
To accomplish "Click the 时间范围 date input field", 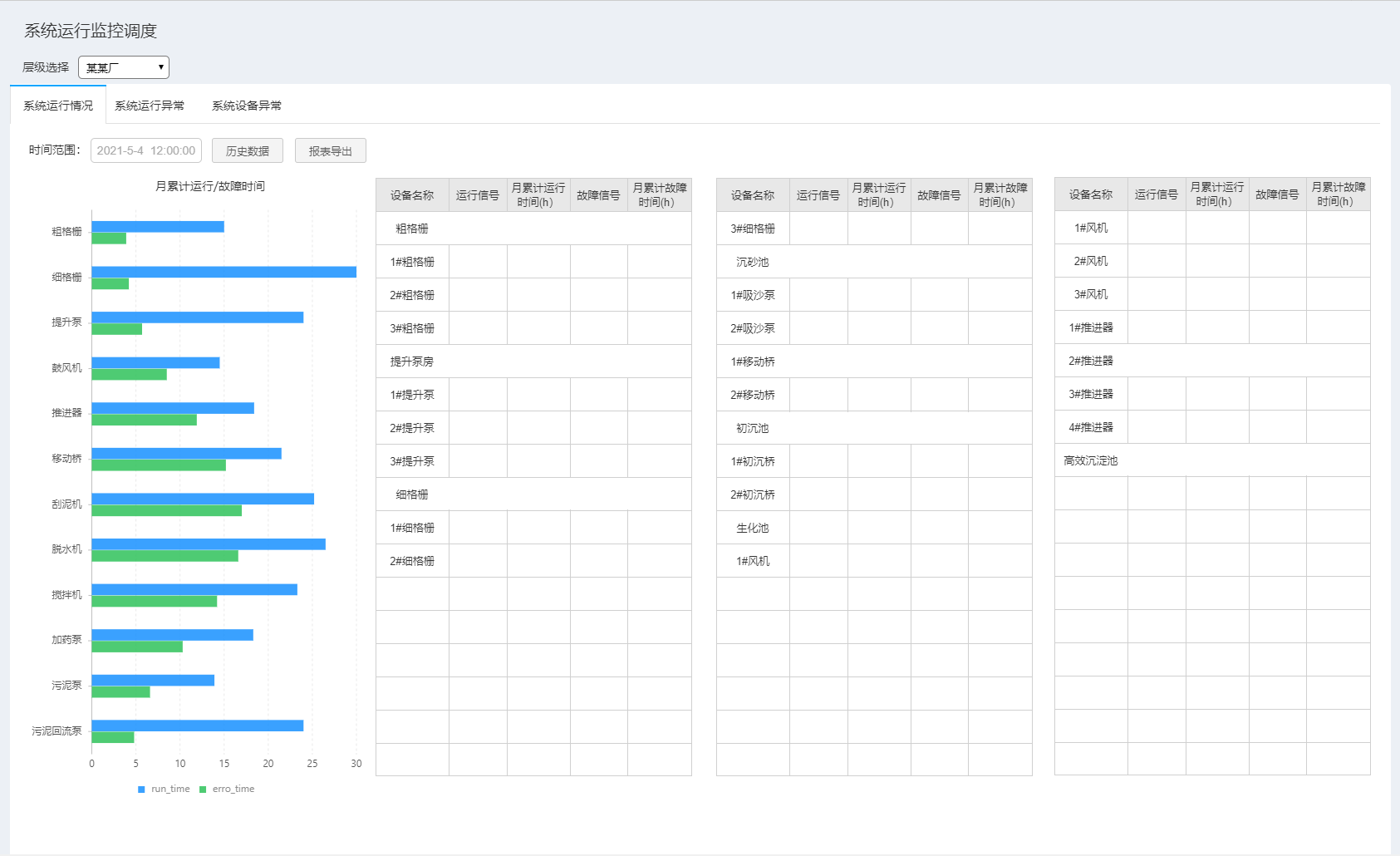I will click(146, 150).
